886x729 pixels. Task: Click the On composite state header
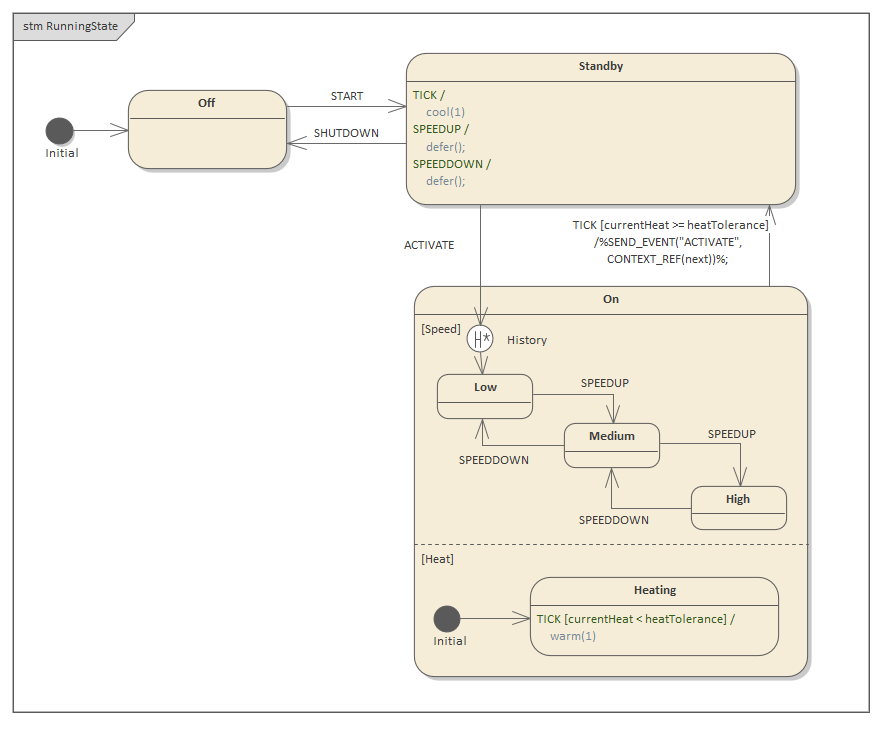610,299
